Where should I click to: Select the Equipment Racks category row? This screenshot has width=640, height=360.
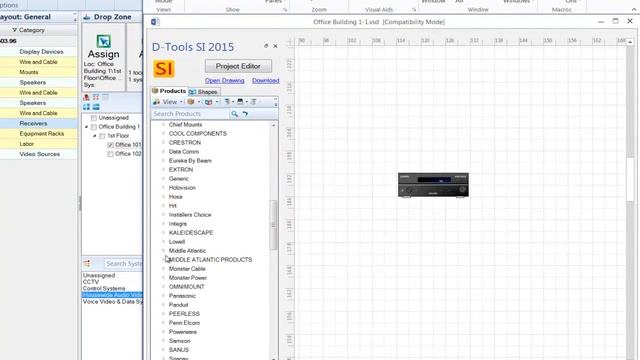[38, 133]
